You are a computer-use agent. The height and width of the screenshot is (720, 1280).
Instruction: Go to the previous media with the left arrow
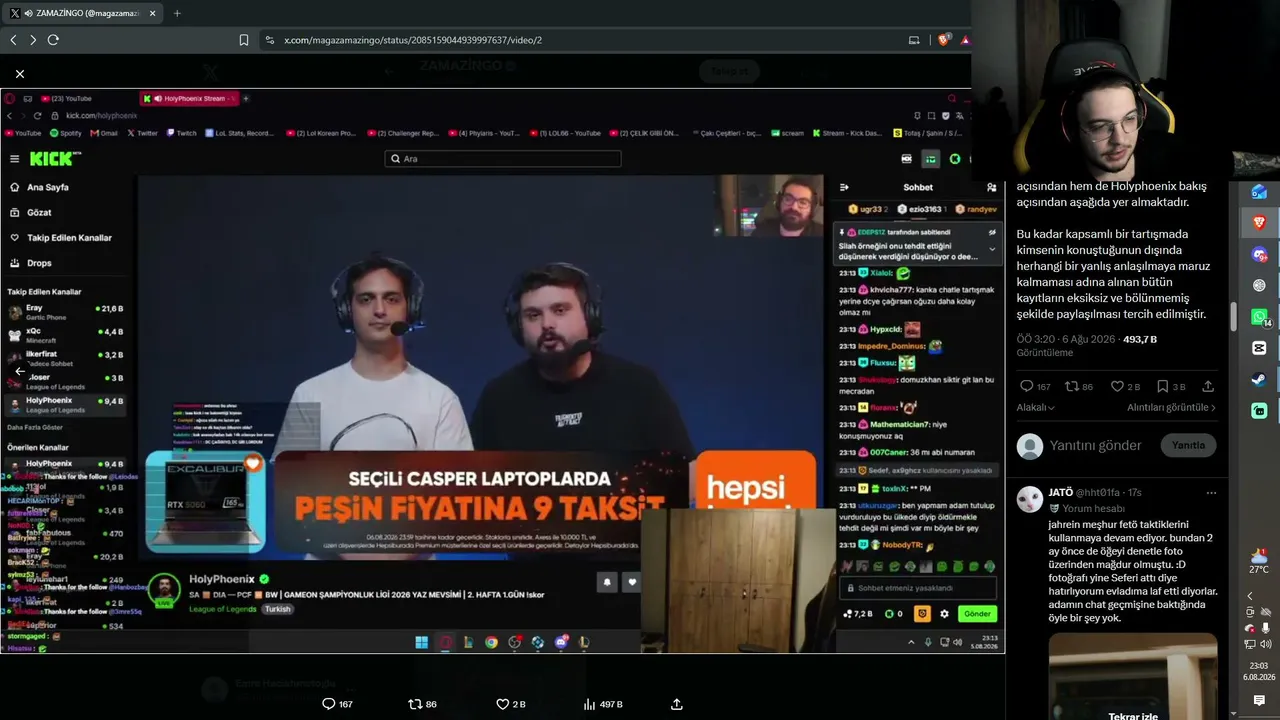click(20, 371)
